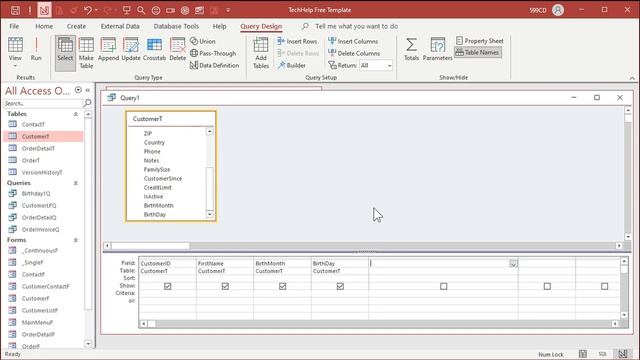Click Delete Columns in Query Setup
The width and height of the screenshot is (640, 360).
[x=354, y=53]
